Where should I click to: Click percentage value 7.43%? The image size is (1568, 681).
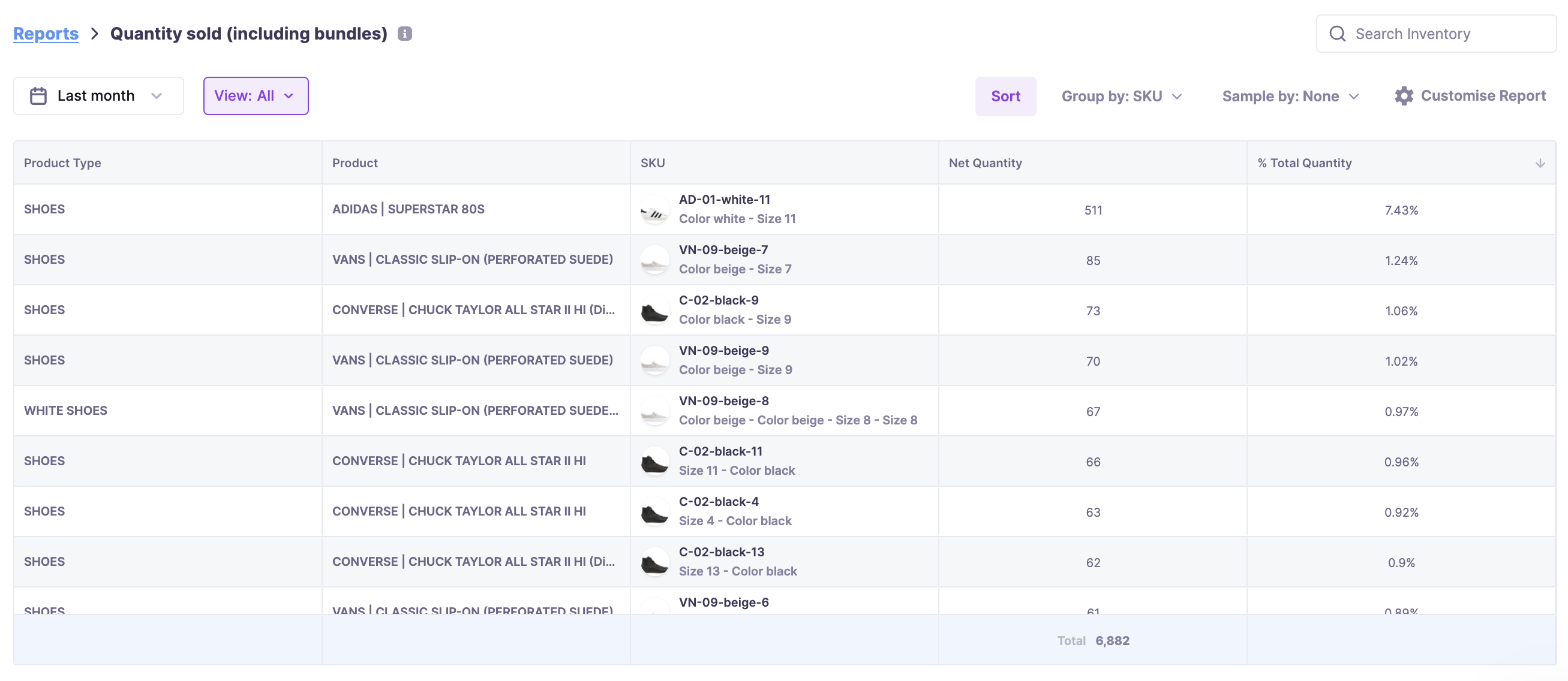click(x=1401, y=210)
